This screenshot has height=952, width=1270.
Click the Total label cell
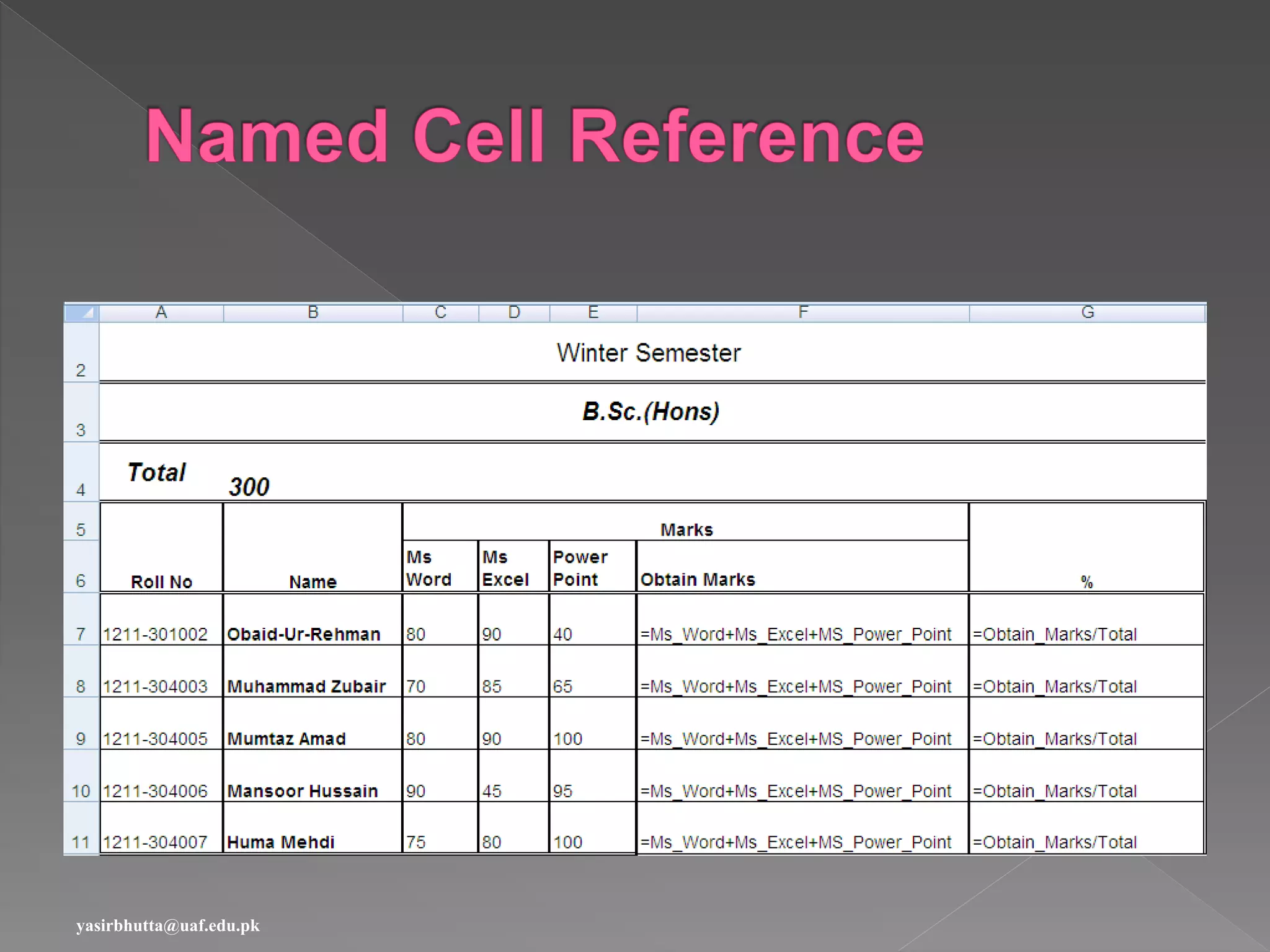coord(156,472)
